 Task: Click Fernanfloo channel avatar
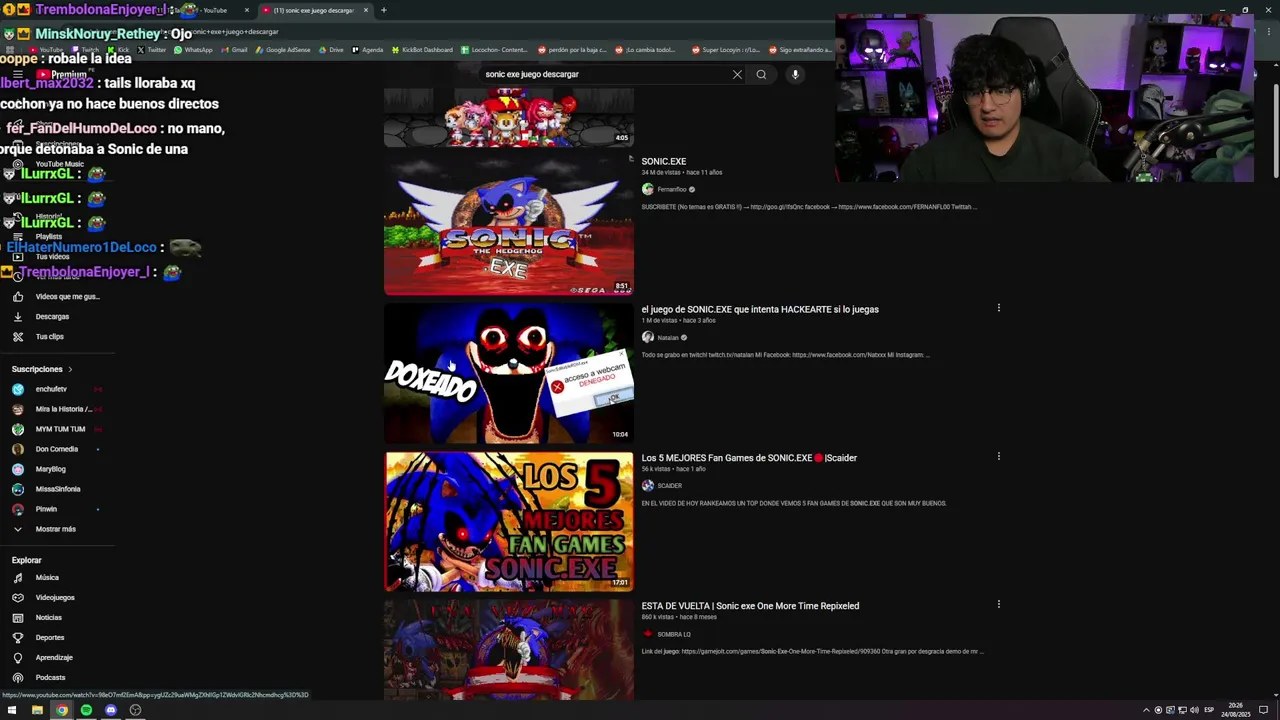(648, 189)
